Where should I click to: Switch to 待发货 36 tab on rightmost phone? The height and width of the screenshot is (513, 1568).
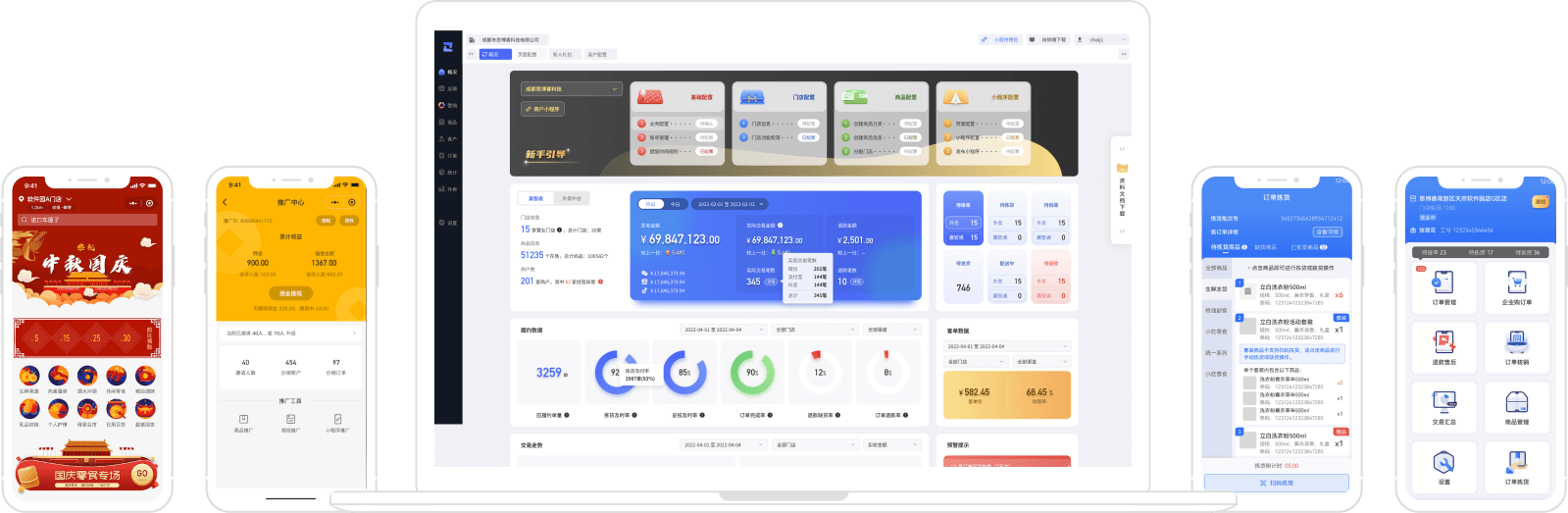[x=1528, y=252]
